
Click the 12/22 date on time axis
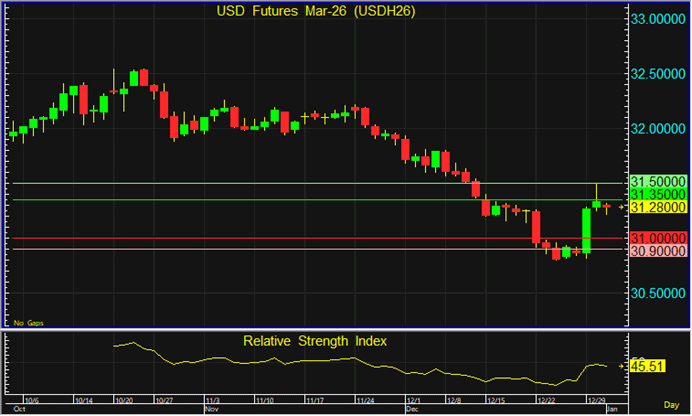547,400
